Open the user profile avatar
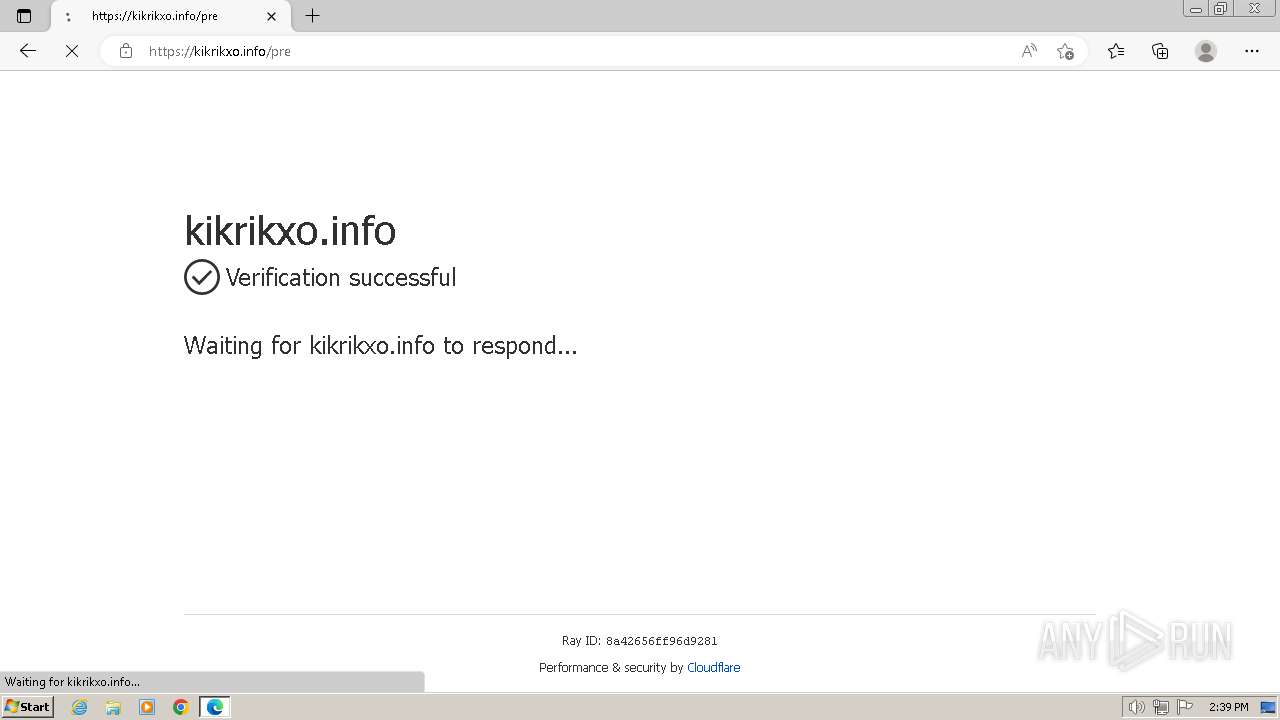 pyautogui.click(x=1206, y=51)
